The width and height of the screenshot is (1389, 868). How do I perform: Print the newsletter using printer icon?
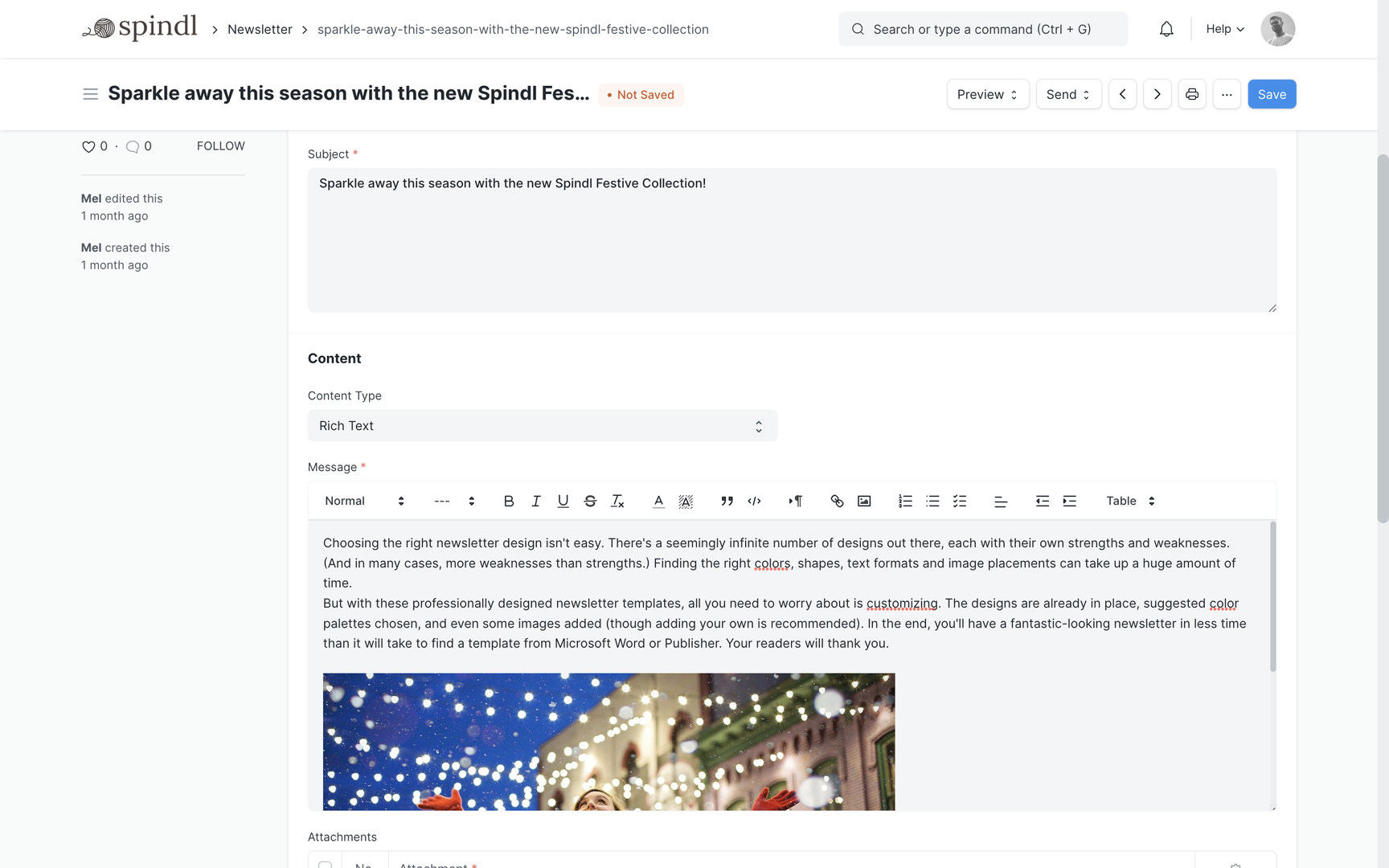click(1192, 94)
